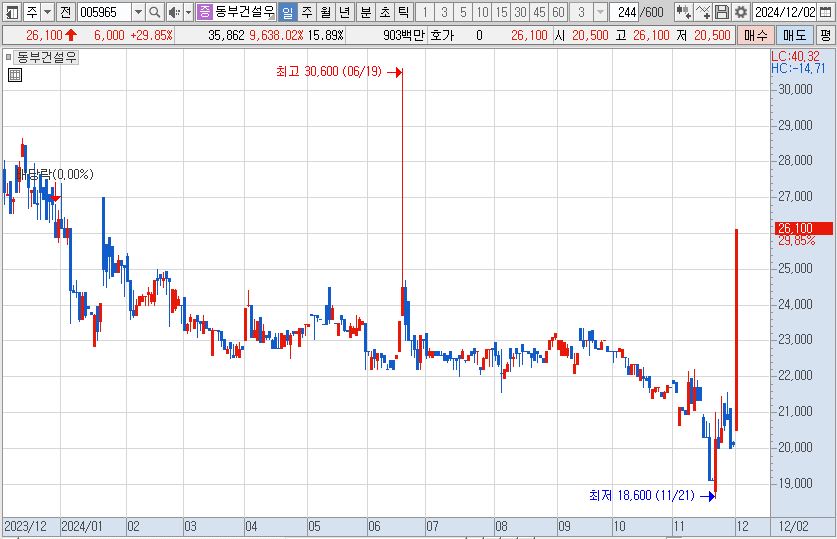Select the 10 interval button
Image resolution: width=837 pixels, height=539 pixels.
coord(483,12)
